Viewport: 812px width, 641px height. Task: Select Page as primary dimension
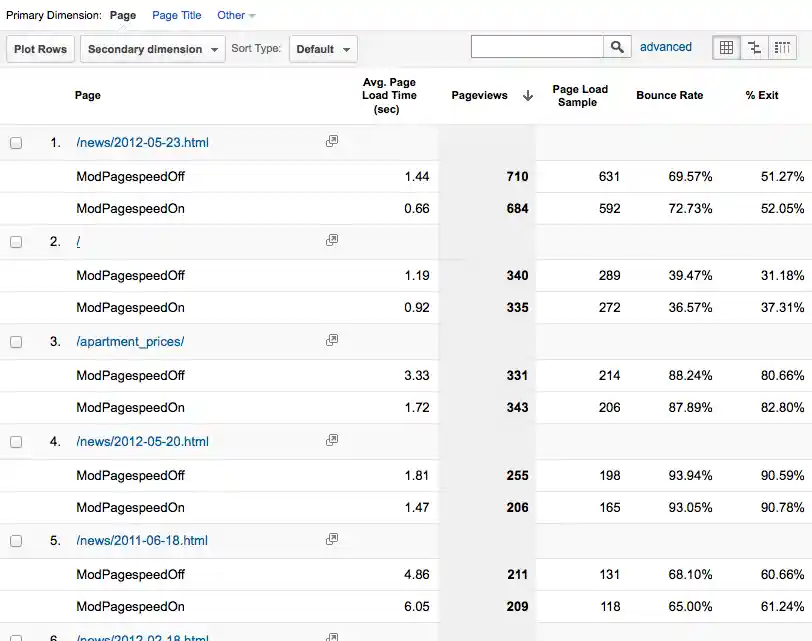[123, 16]
